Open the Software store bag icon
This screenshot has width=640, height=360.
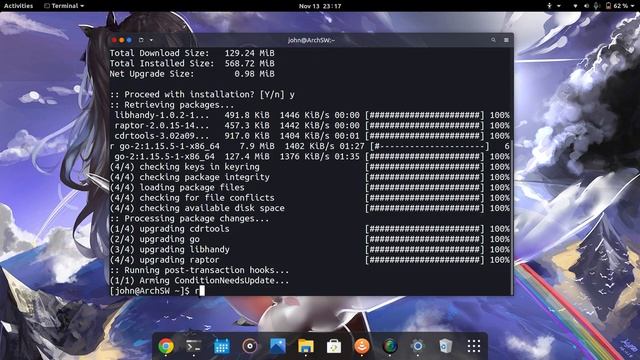coord(334,346)
